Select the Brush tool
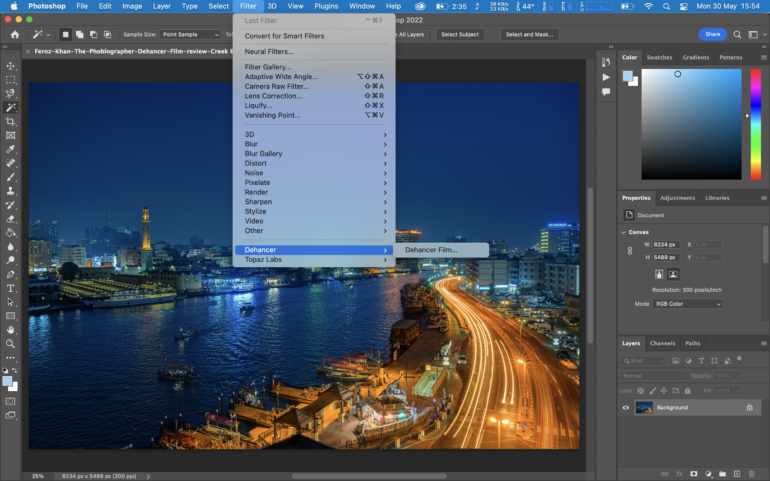The height and width of the screenshot is (481, 770). [x=10, y=177]
